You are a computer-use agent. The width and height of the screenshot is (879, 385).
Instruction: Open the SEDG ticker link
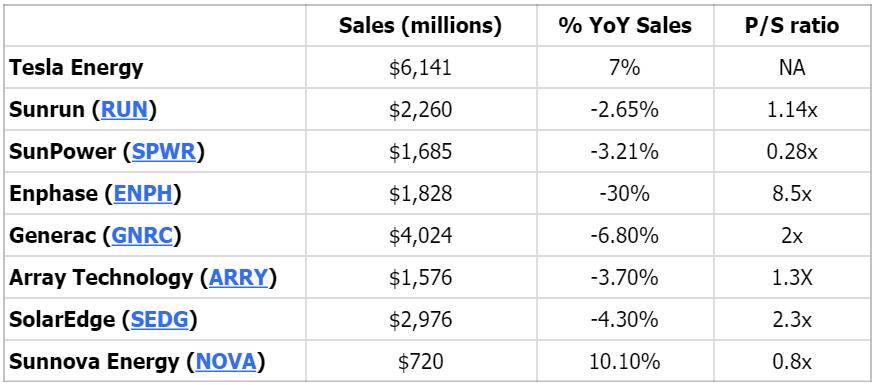click(x=159, y=320)
